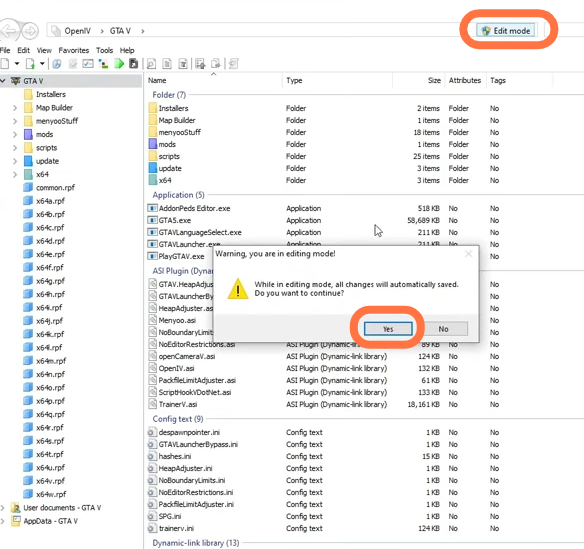The height and width of the screenshot is (549, 584).
Task: Click the blue update folder icon in tree
Action: coord(28,161)
